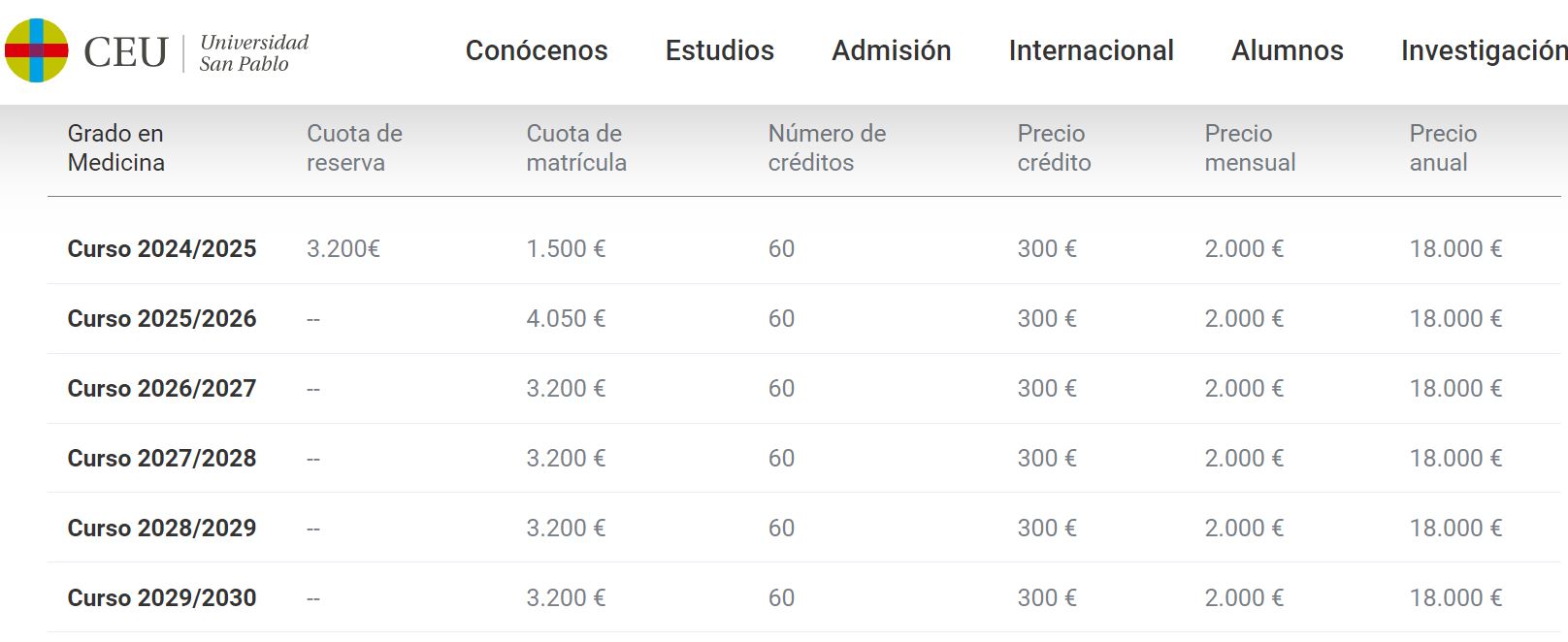Open the Alumnos menu
This screenshot has height=642, width=1568.
point(1288,50)
